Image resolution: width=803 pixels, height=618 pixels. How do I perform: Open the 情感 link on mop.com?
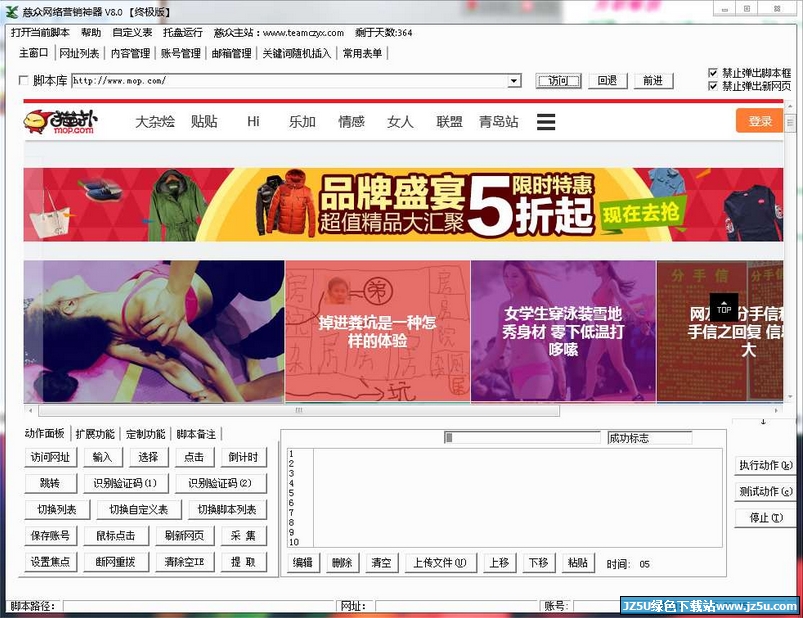click(351, 122)
